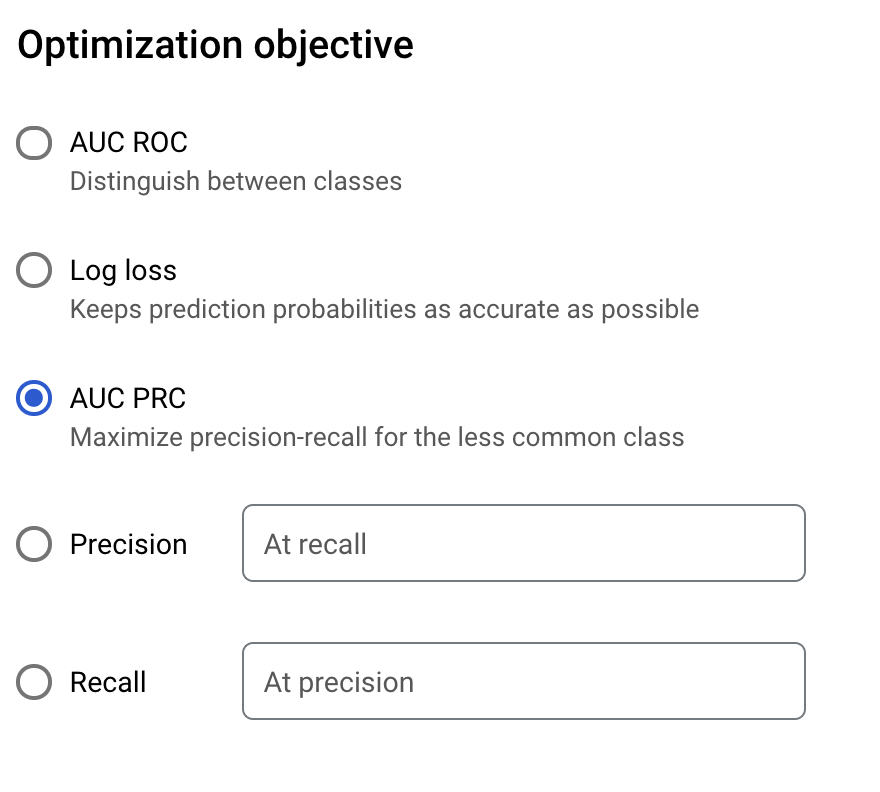Select the AUC ROC radio button

tap(33, 143)
